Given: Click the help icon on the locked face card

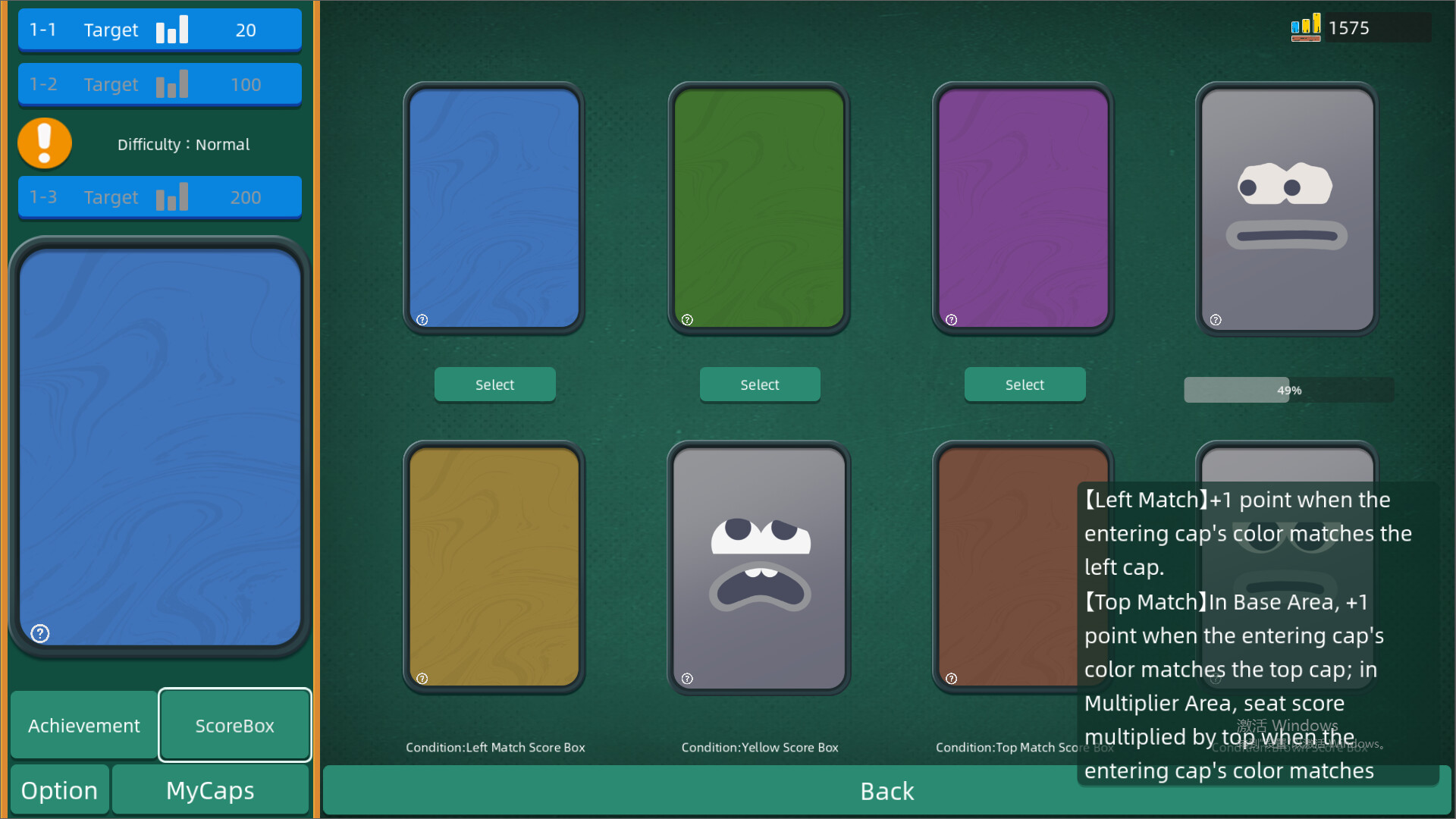Looking at the screenshot, I should click(x=1216, y=319).
